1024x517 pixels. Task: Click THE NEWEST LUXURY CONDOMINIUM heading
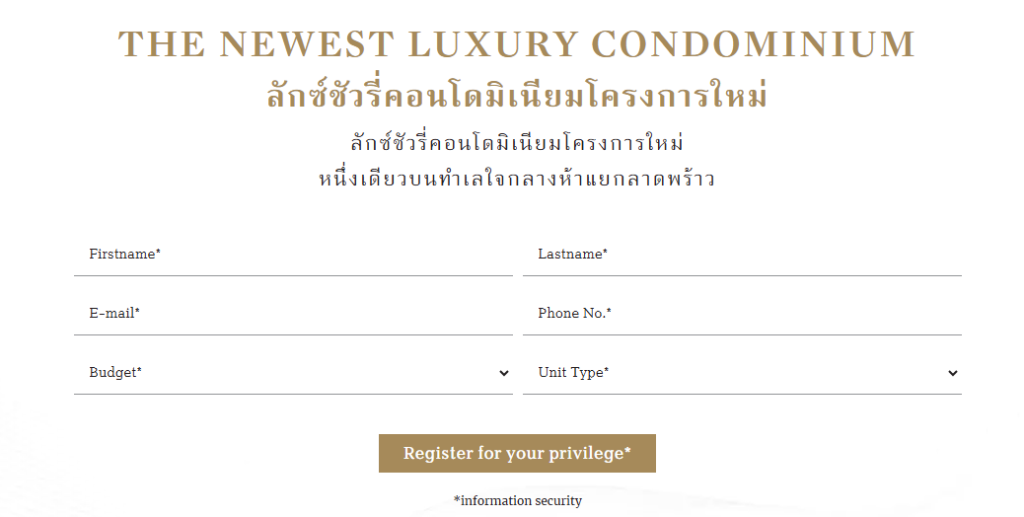coord(517,44)
